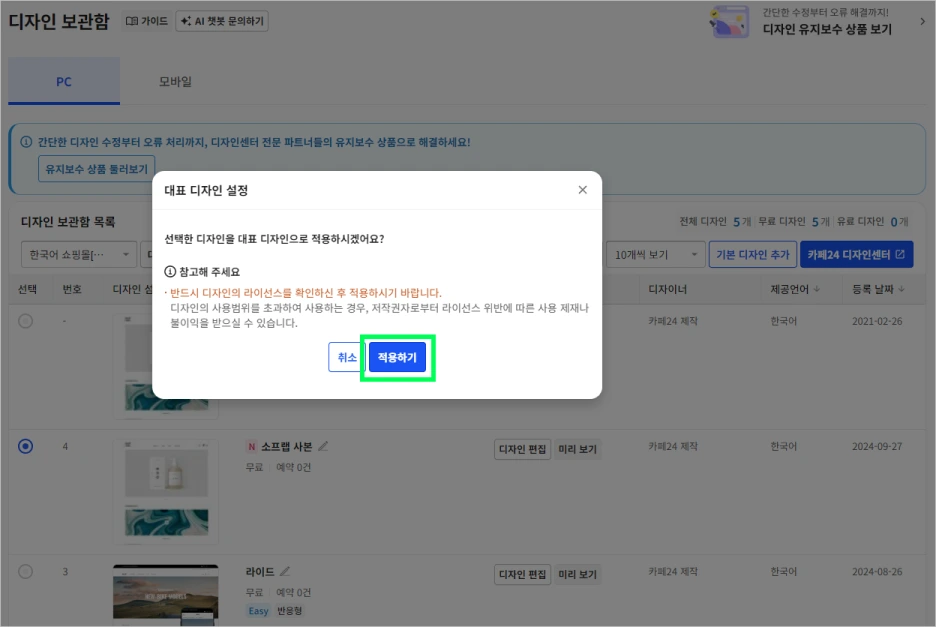Click the 유지보수 상품 둘러보기 button
Screen dimensions: 936x627
tap(96, 170)
